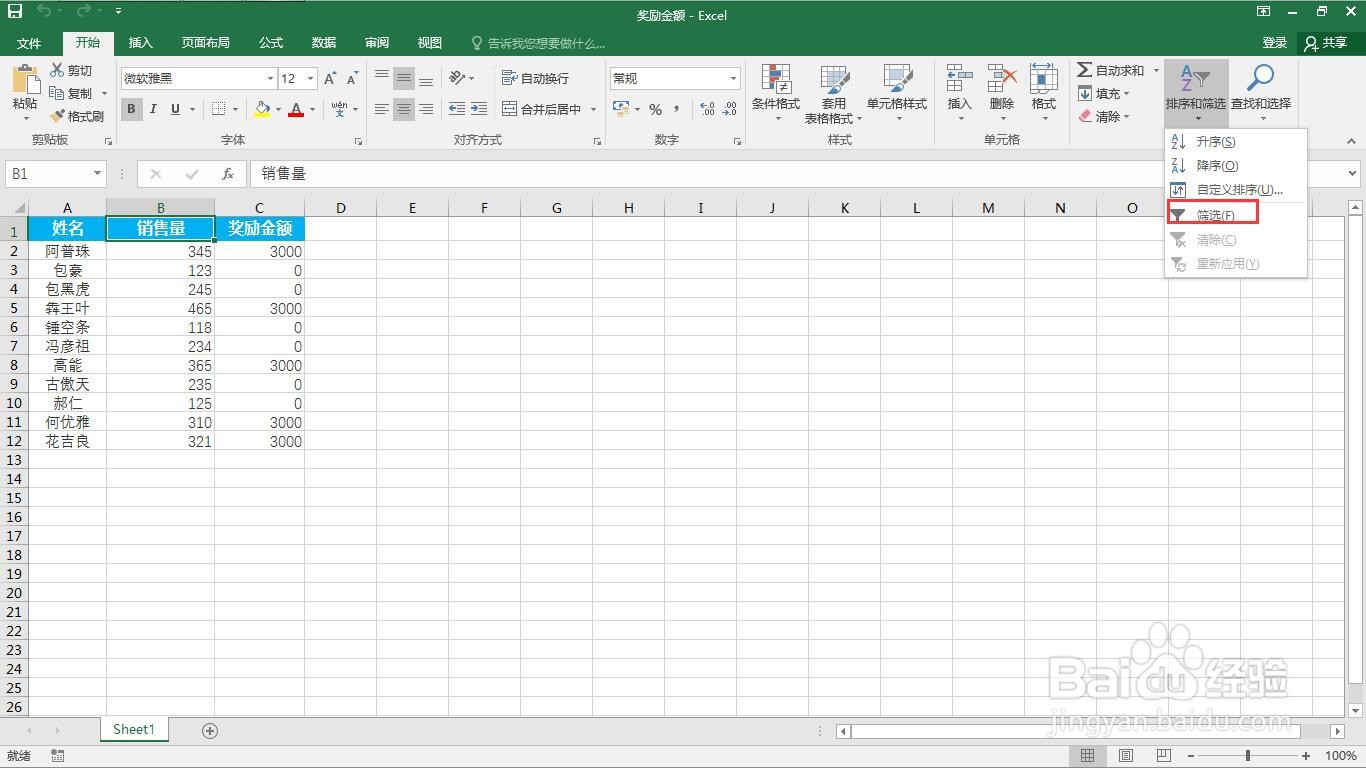The width and height of the screenshot is (1366, 768).
Task: Decrease decimal places
Action: point(730,109)
